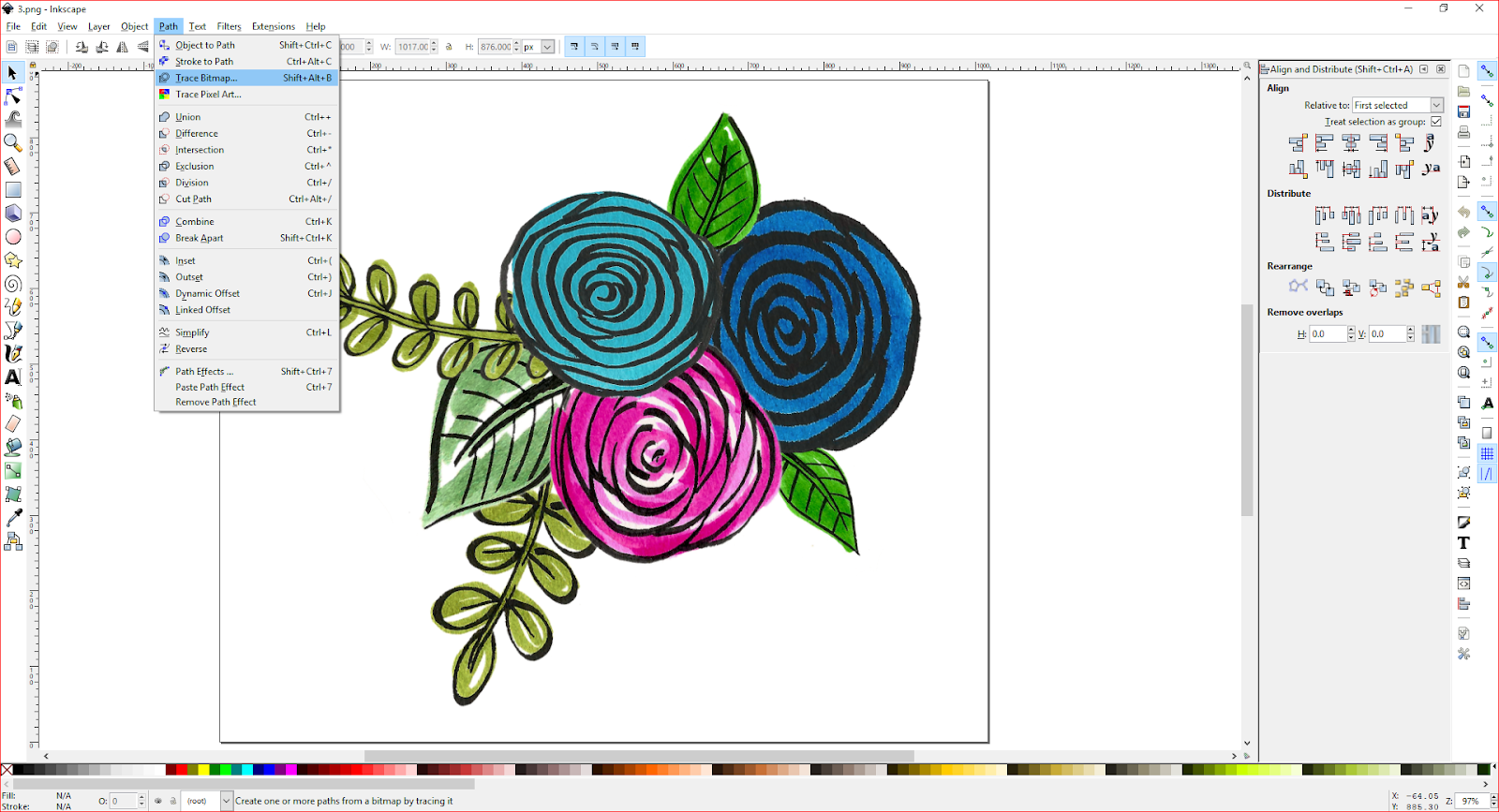
Task: Toggle Treat selection as group checkbox
Action: [1436, 122]
